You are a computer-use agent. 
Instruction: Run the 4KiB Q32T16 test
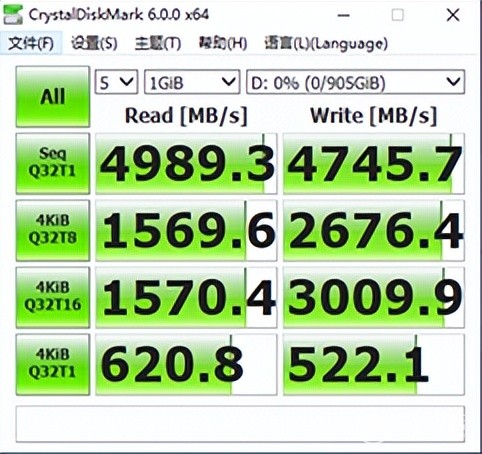coord(53,297)
